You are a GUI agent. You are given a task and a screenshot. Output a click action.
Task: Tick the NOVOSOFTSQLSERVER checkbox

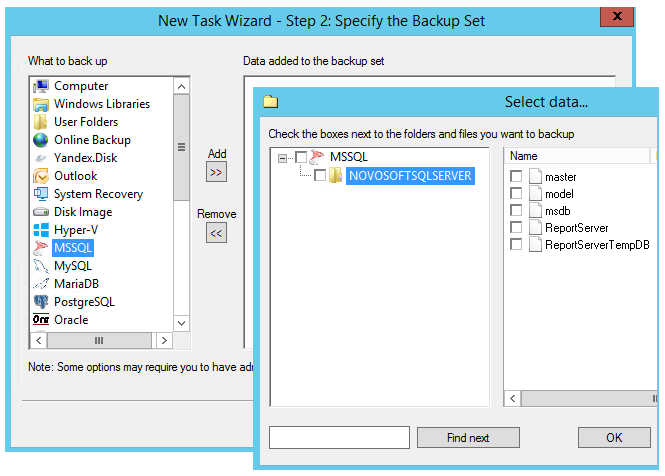click(320, 176)
